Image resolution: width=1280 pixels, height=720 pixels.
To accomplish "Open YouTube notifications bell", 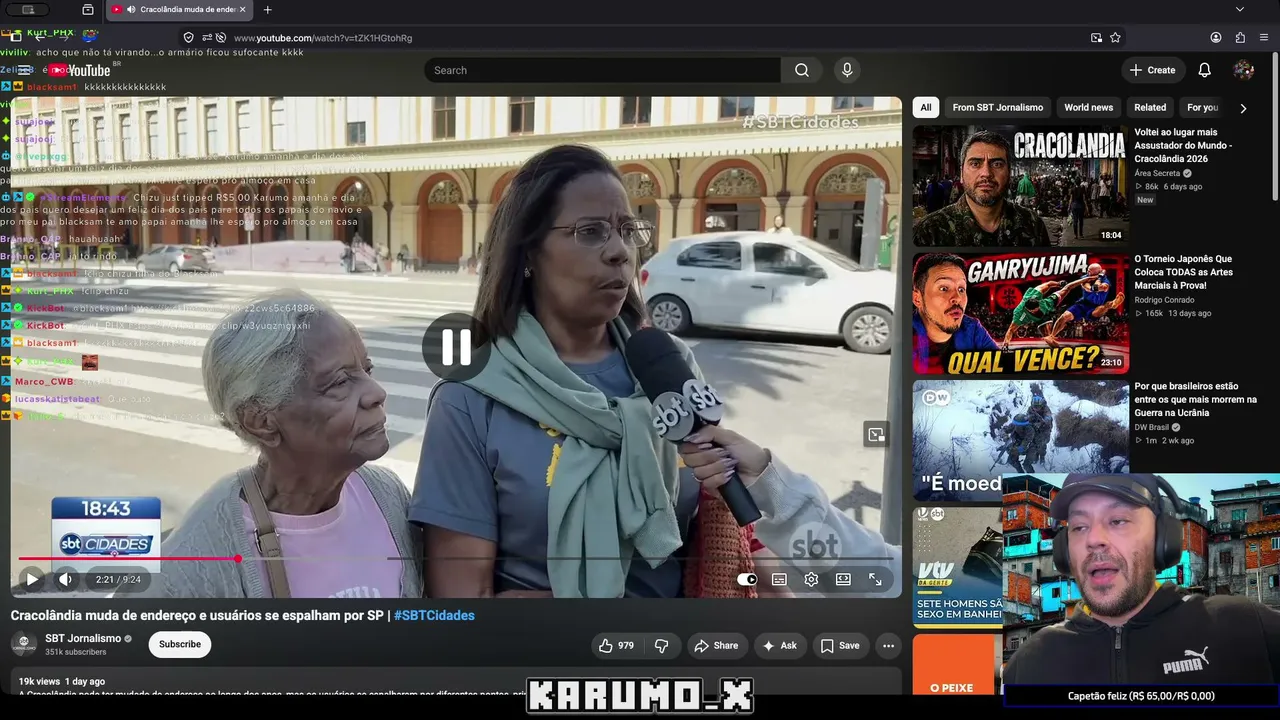I will pyautogui.click(x=1205, y=70).
